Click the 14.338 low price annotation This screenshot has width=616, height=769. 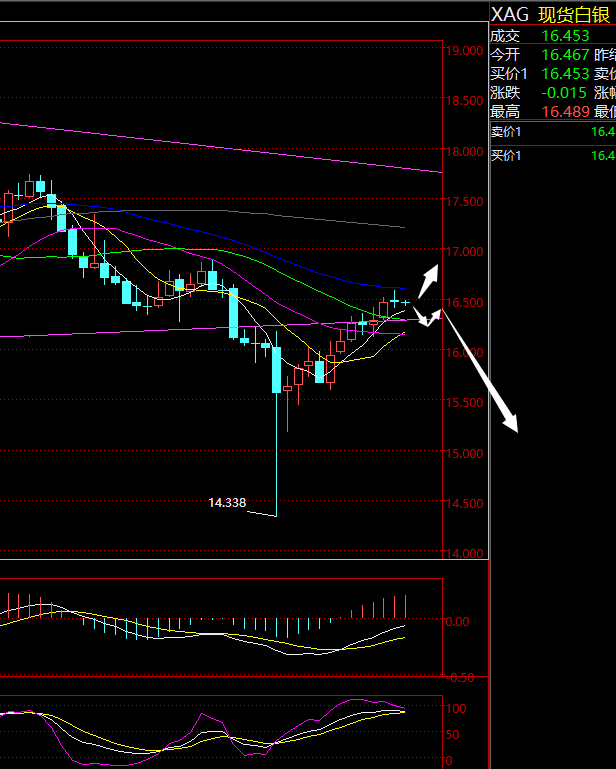227,503
